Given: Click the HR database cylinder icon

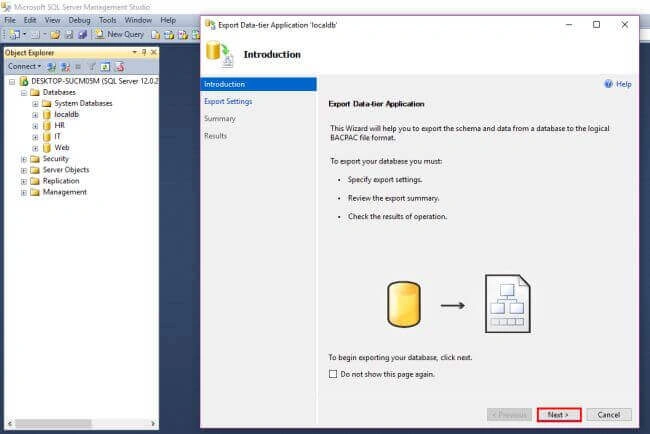Looking at the screenshot, I should click(47, 126).
